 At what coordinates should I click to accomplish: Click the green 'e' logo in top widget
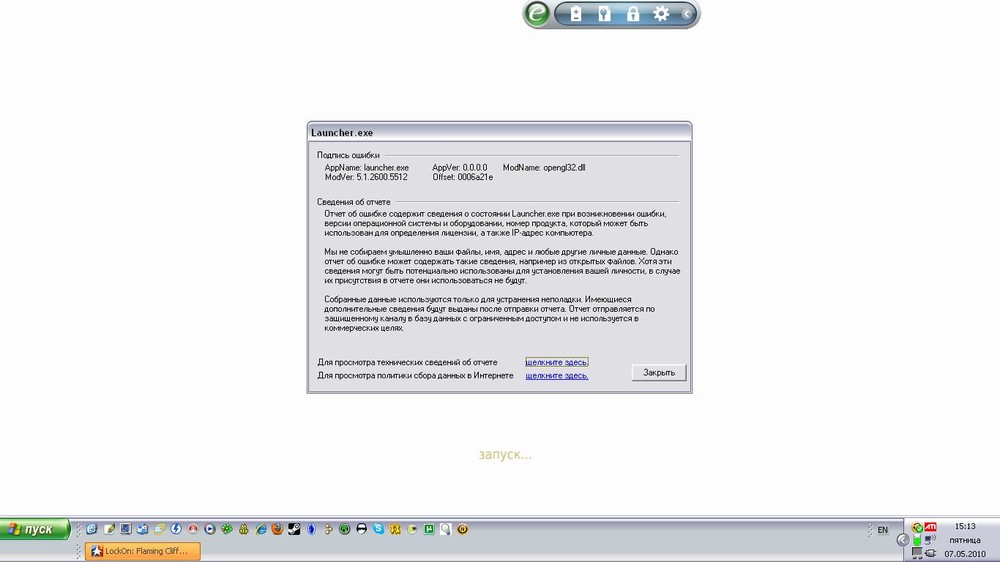click(x=536, y=13)
